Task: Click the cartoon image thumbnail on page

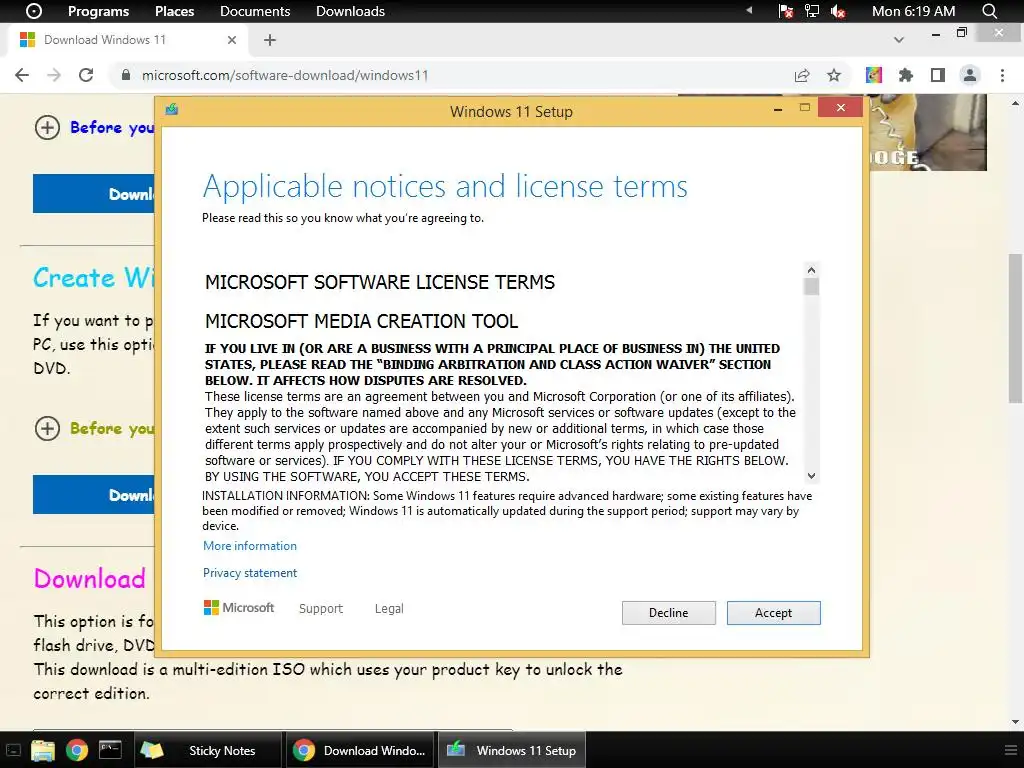Action: 927,133
